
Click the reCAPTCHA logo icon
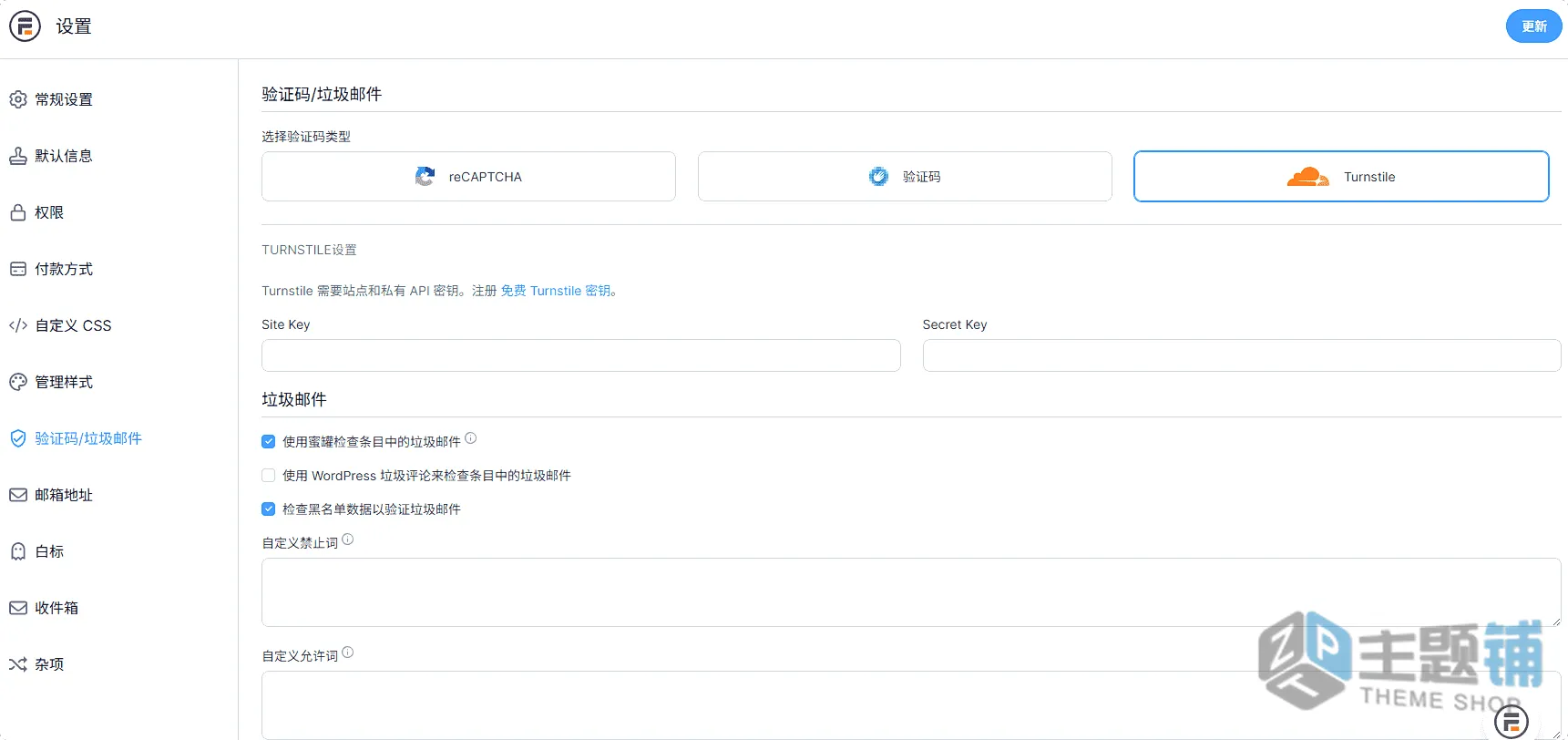pyautogui.click(x=425, y=177)
